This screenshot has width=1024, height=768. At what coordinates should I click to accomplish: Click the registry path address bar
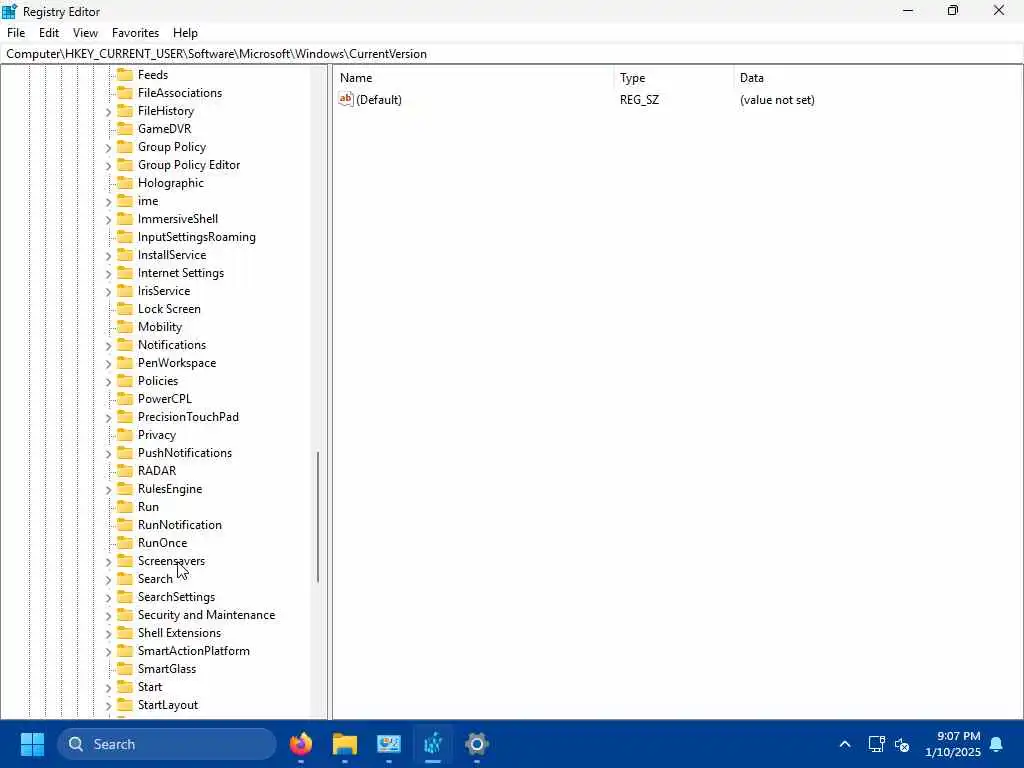point(512,54)
